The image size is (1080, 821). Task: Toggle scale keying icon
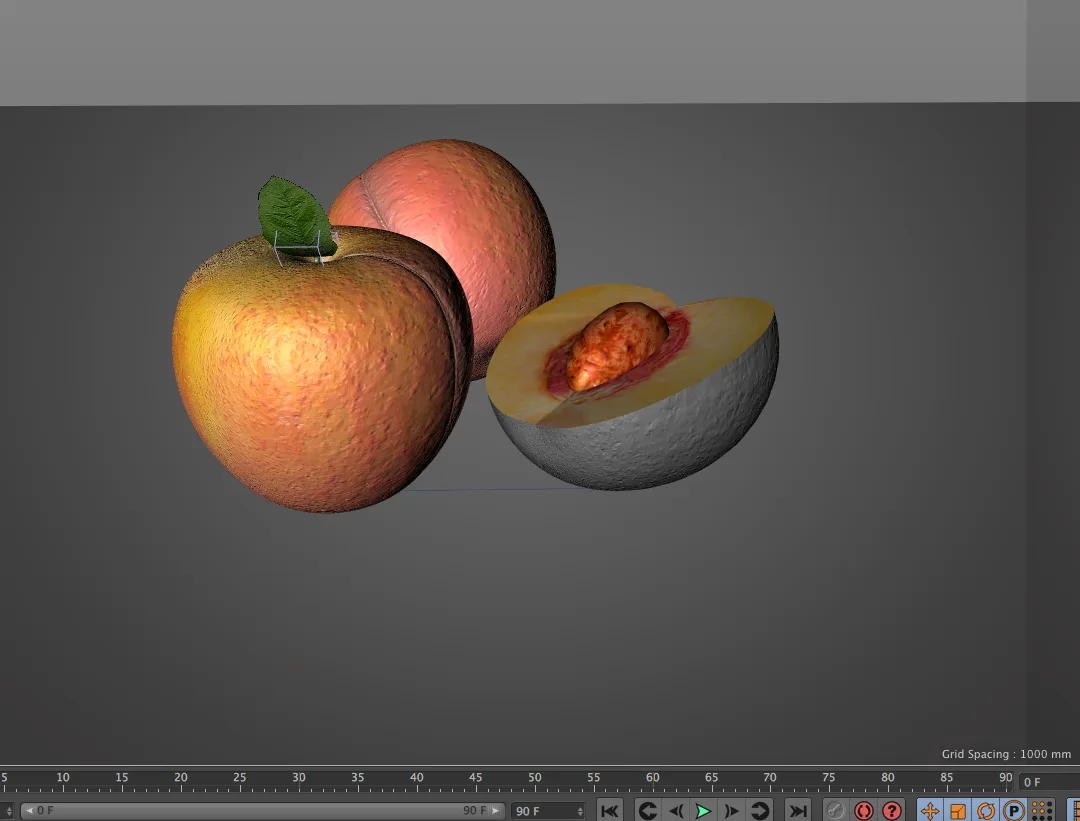957,811
